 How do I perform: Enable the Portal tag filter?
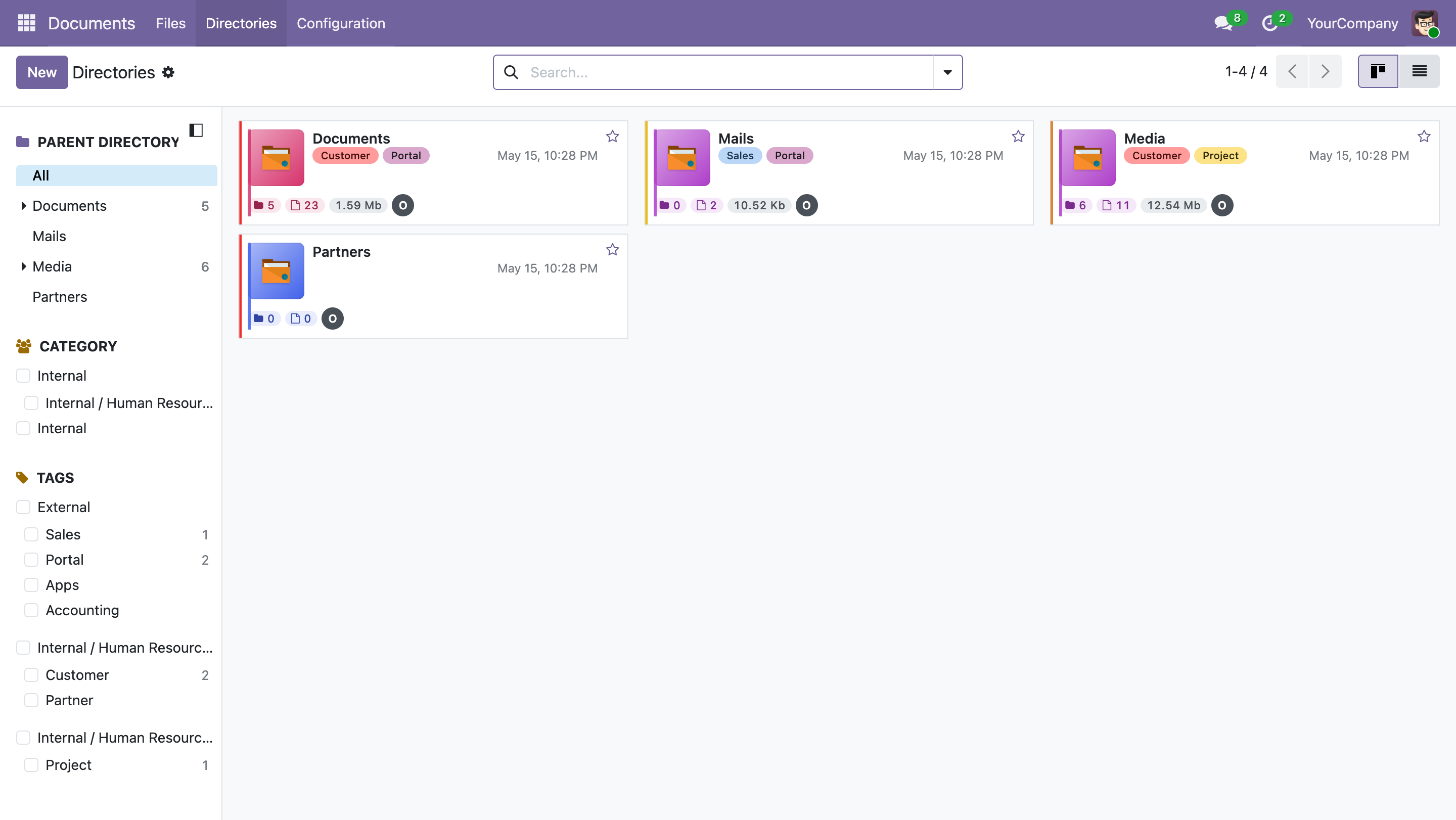pyautogui.click(x=32, y=560)
